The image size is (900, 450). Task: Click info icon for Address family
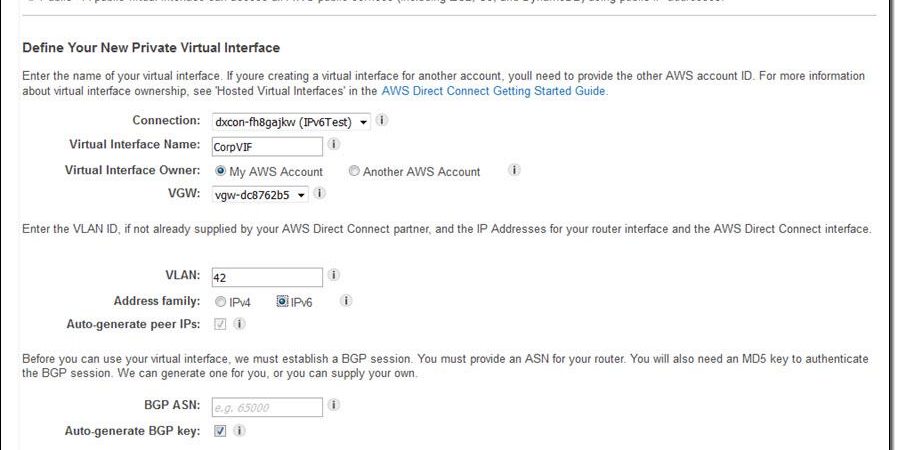coord(346,301)
